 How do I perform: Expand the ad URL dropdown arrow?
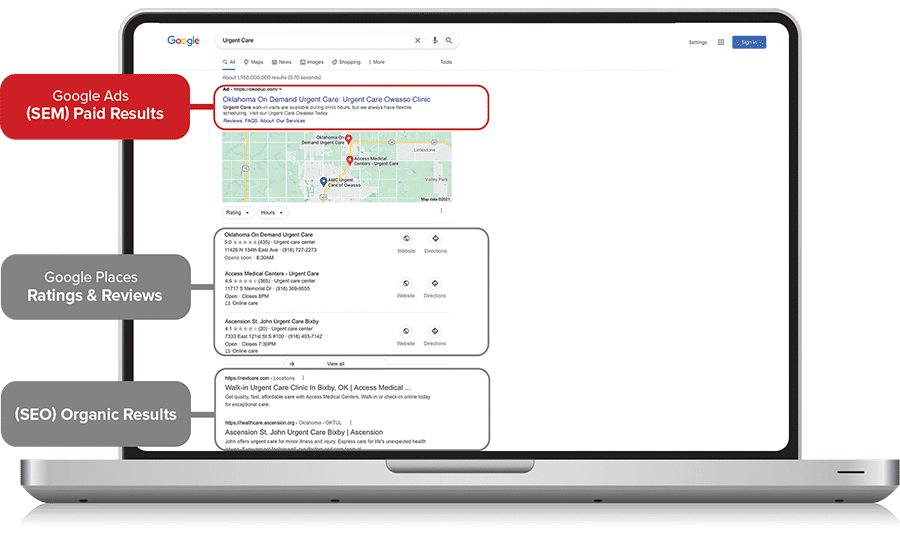coord(280,90)
